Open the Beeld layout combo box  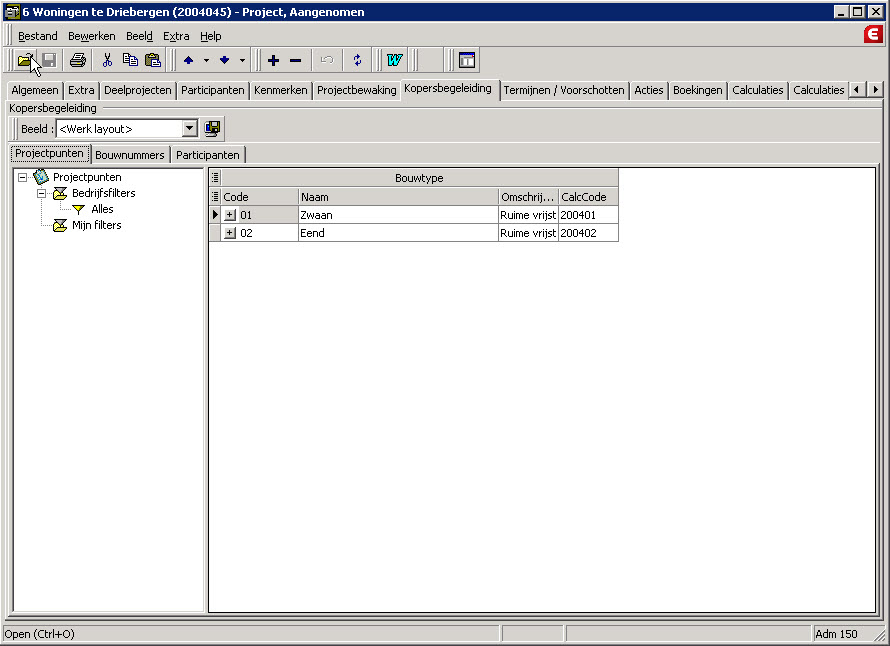click(x=190, y=129)
